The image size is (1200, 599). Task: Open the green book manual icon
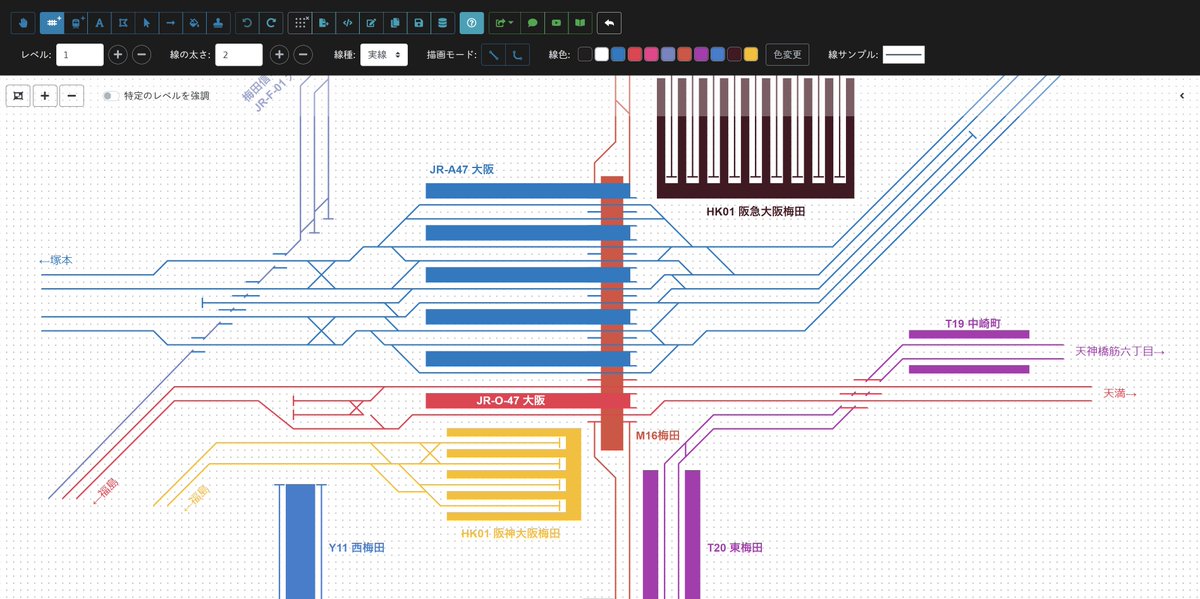click(x=581, y=22)
